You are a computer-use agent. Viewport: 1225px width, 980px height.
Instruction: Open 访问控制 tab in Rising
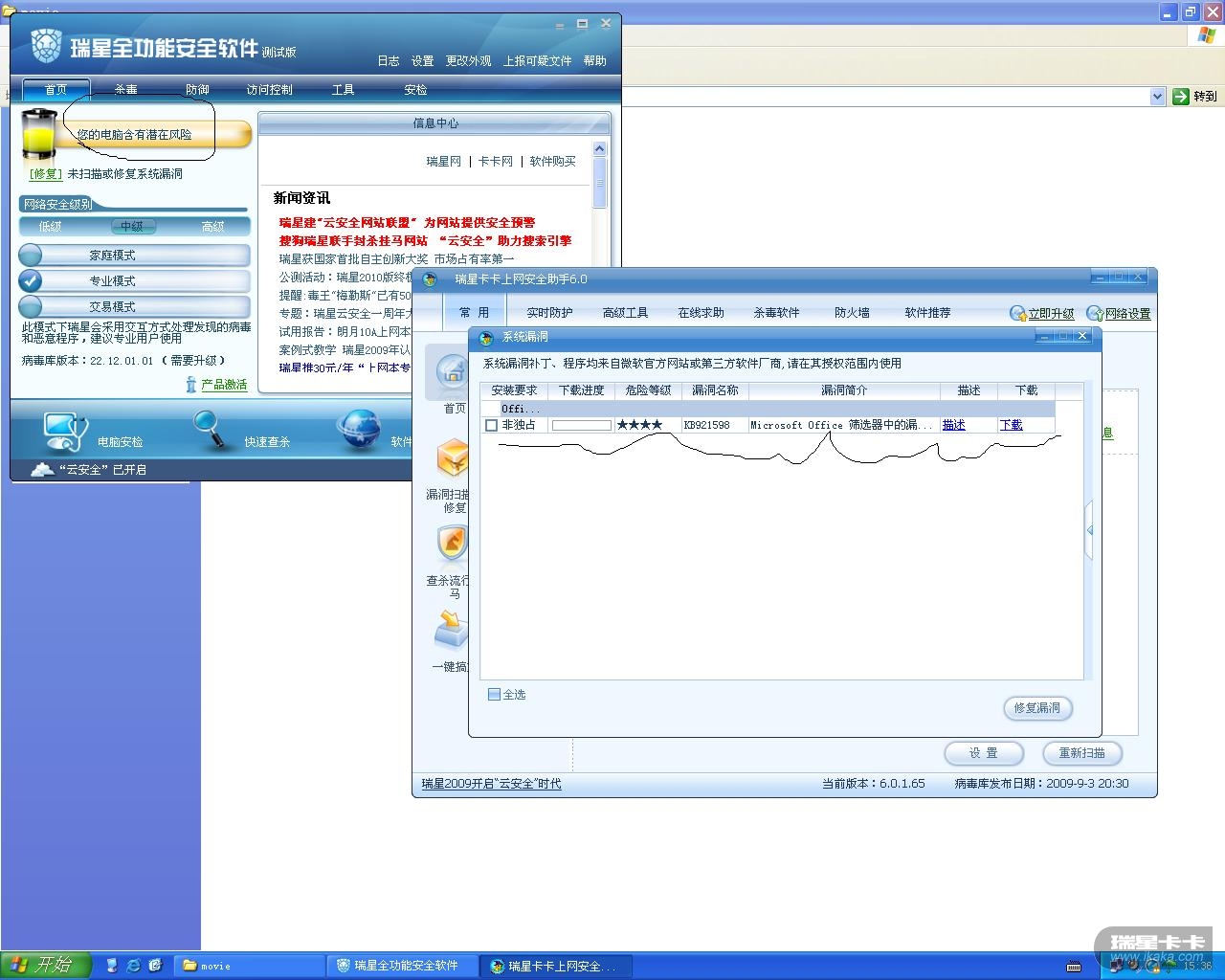(270, 90)
